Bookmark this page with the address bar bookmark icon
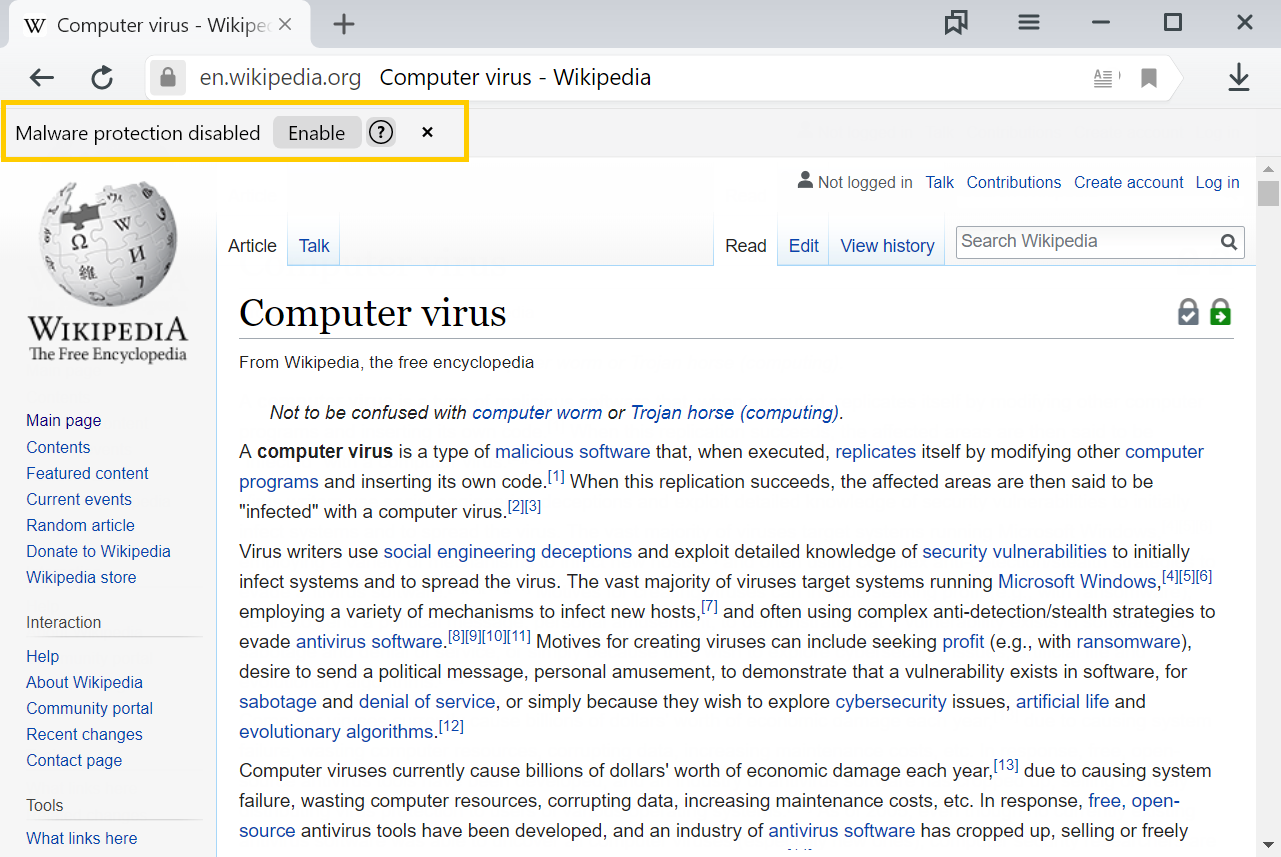Viewport: 1281px width, 857px height. pyautogui.click(x=1149, y=78)
